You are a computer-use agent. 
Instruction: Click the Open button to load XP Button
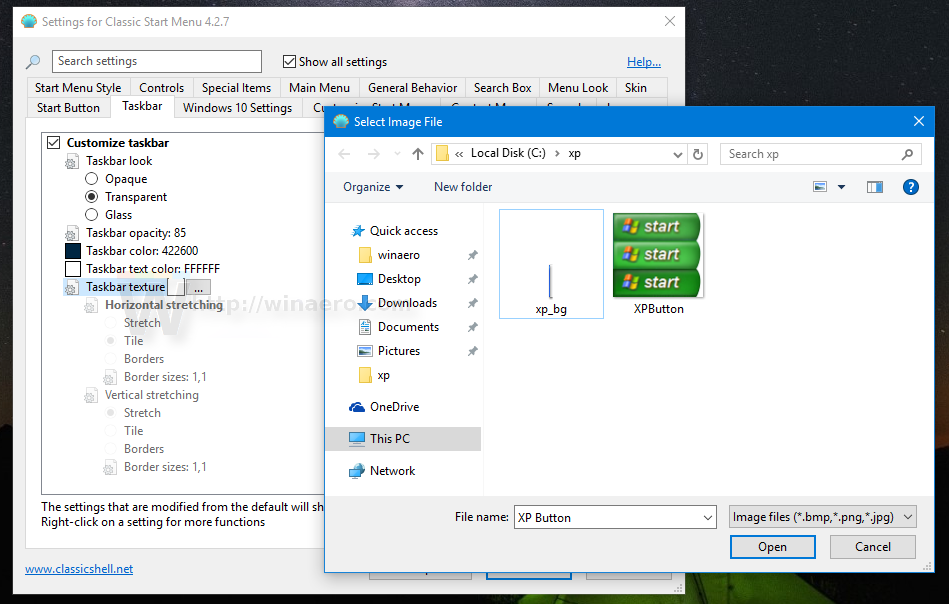click(x=772, y=546)
